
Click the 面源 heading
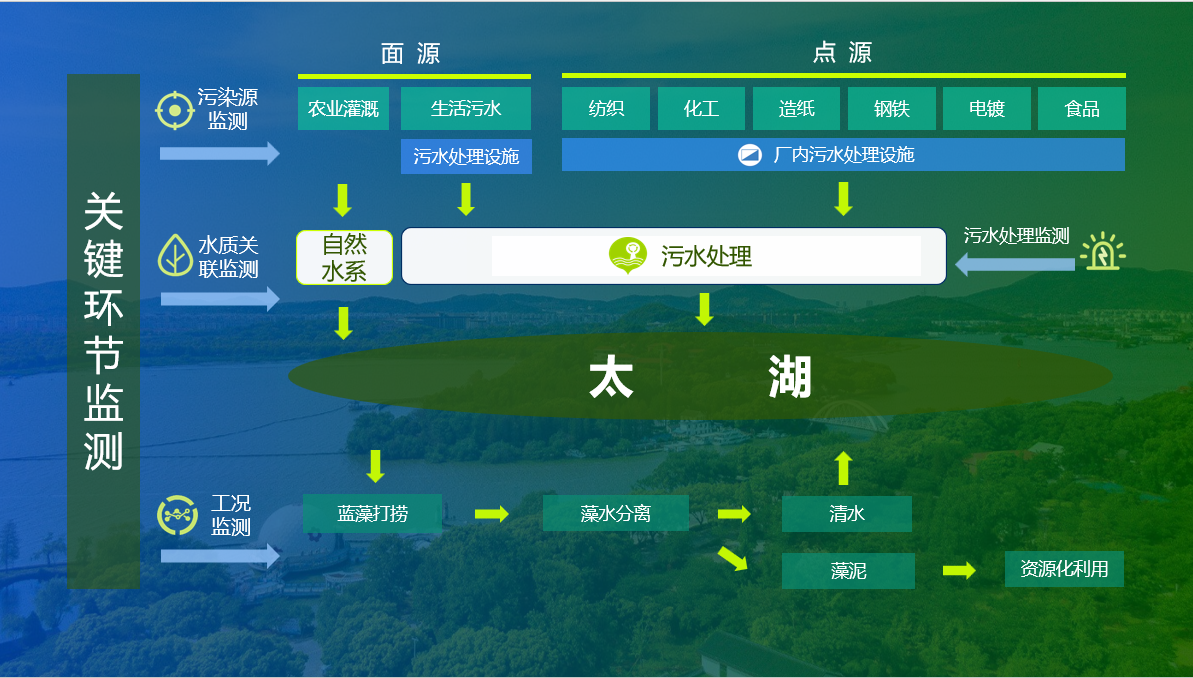(x=411, y=53)
